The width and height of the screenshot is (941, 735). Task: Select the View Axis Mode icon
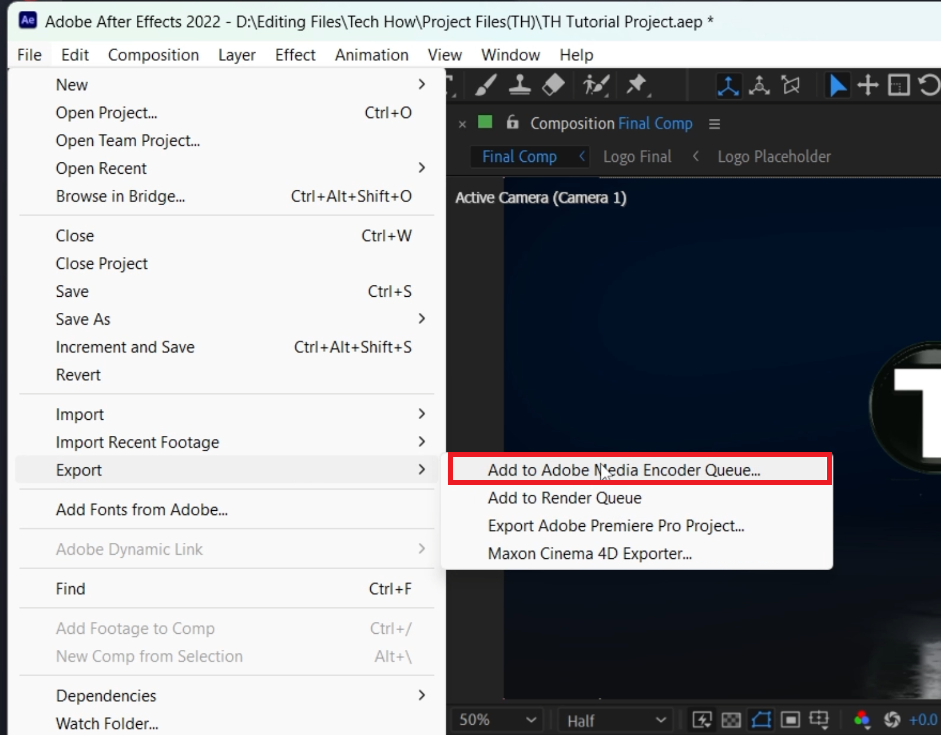tap(791, 86)
